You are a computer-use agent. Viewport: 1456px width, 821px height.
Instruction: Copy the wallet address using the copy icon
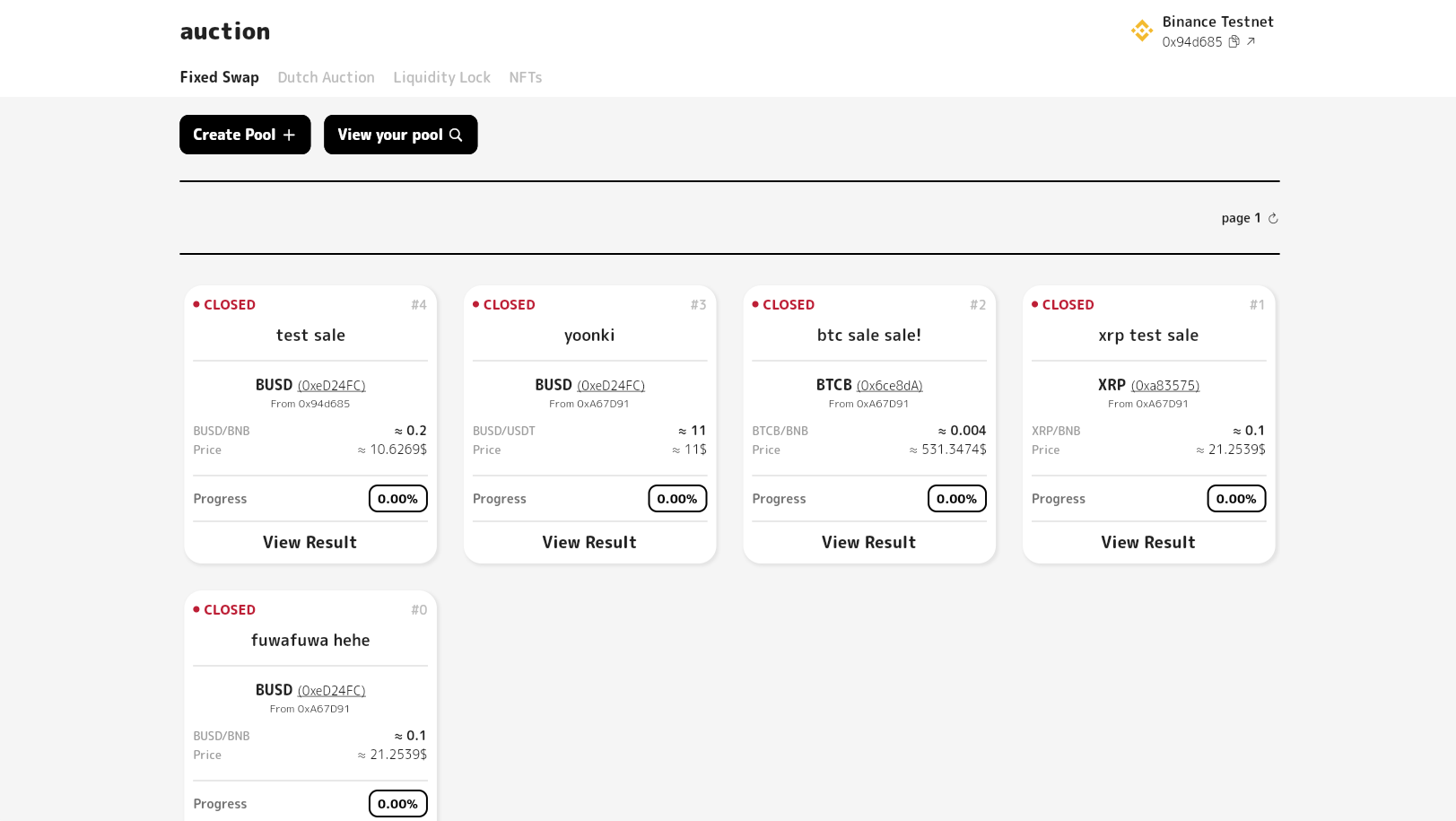pyautogui.click(x=1234, y=41)
